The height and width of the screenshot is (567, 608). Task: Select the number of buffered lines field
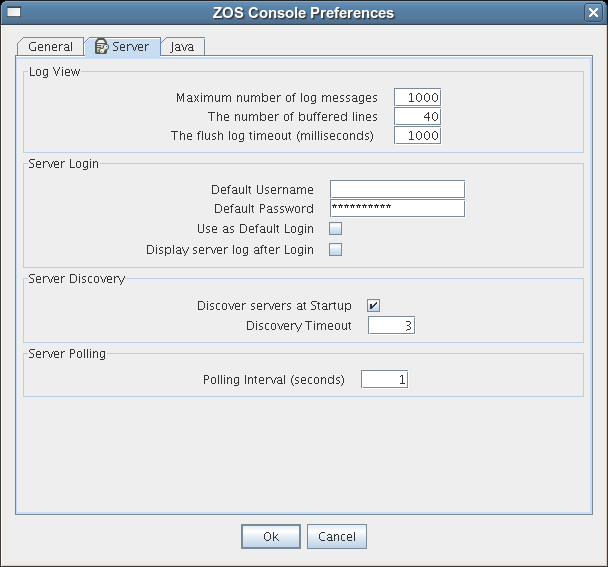click(x=417, y=117)
